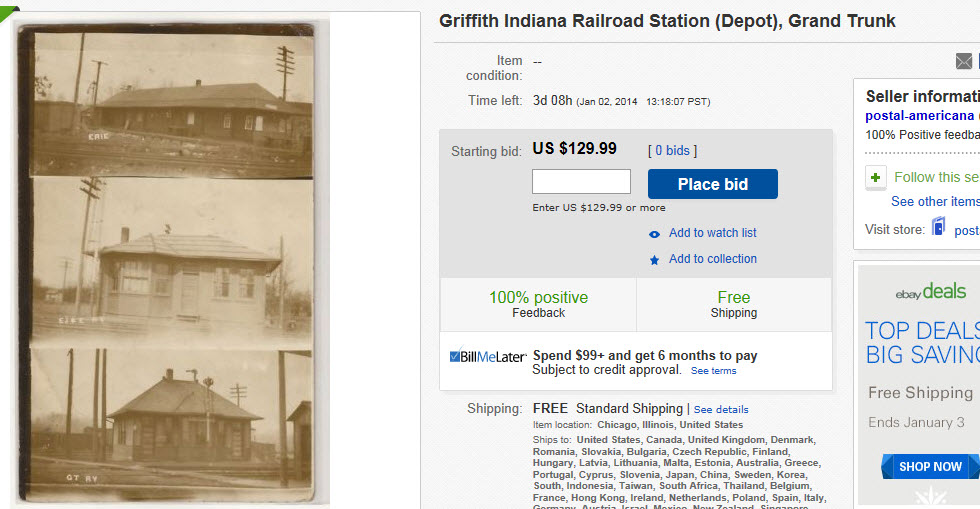Viewport: 980px width, 509px height.
Task: Click See other items link
Action: tap(934, 202)
